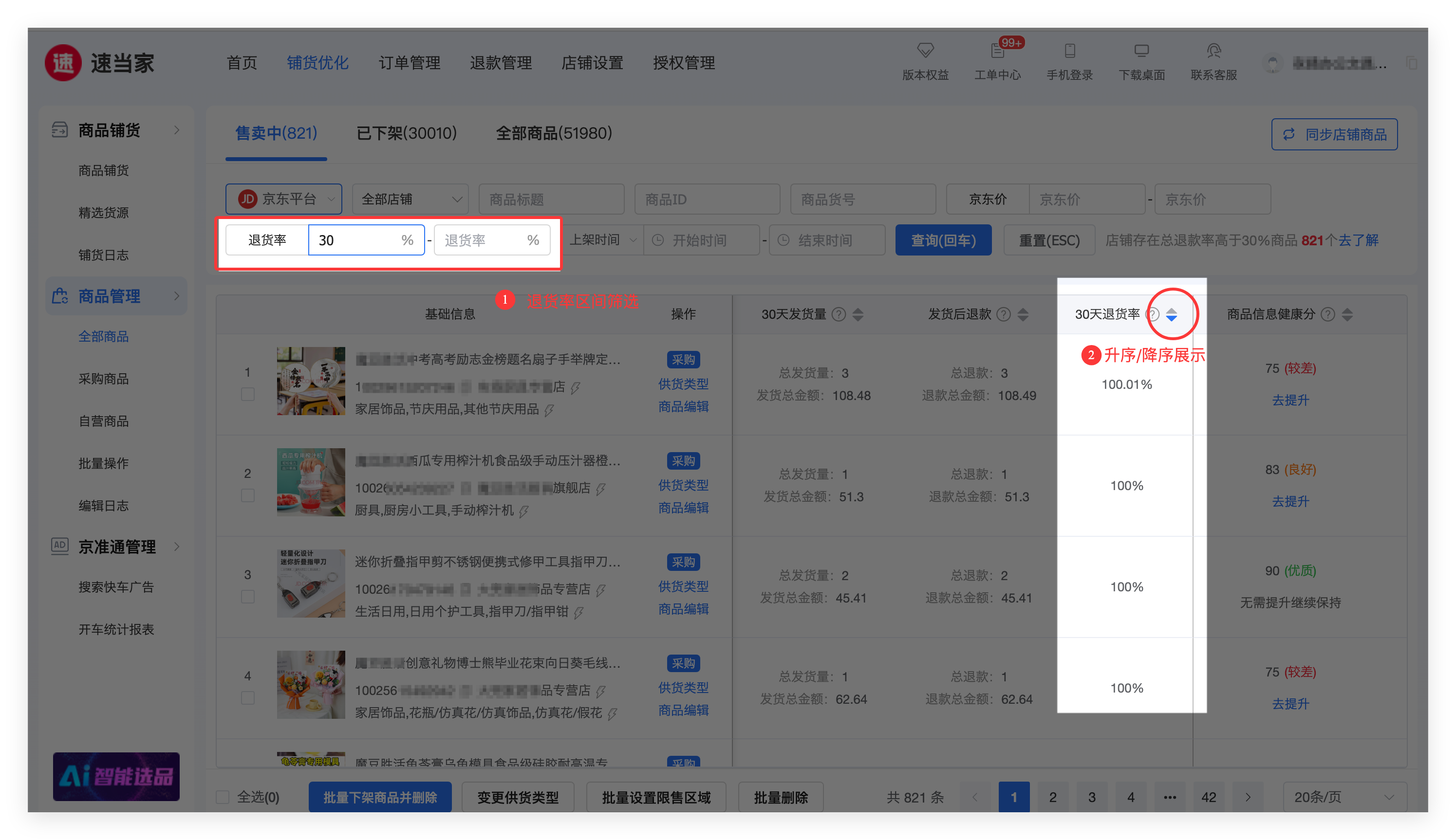Click the 下载桌面 monitor icon
This screenshot has width=1456, height=840.
(x=1141, y=51)
